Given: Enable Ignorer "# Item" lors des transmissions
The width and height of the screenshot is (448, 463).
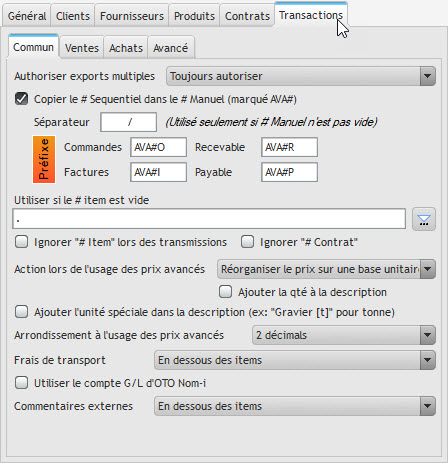Looking at the screenshot, I should 22,242.
